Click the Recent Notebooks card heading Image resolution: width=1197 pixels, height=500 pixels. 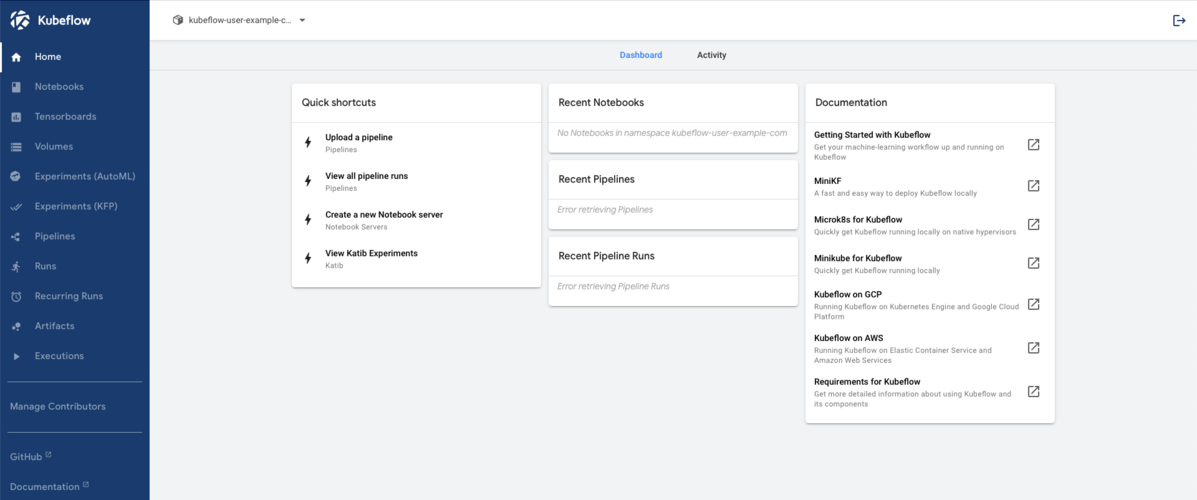[601, 102]
